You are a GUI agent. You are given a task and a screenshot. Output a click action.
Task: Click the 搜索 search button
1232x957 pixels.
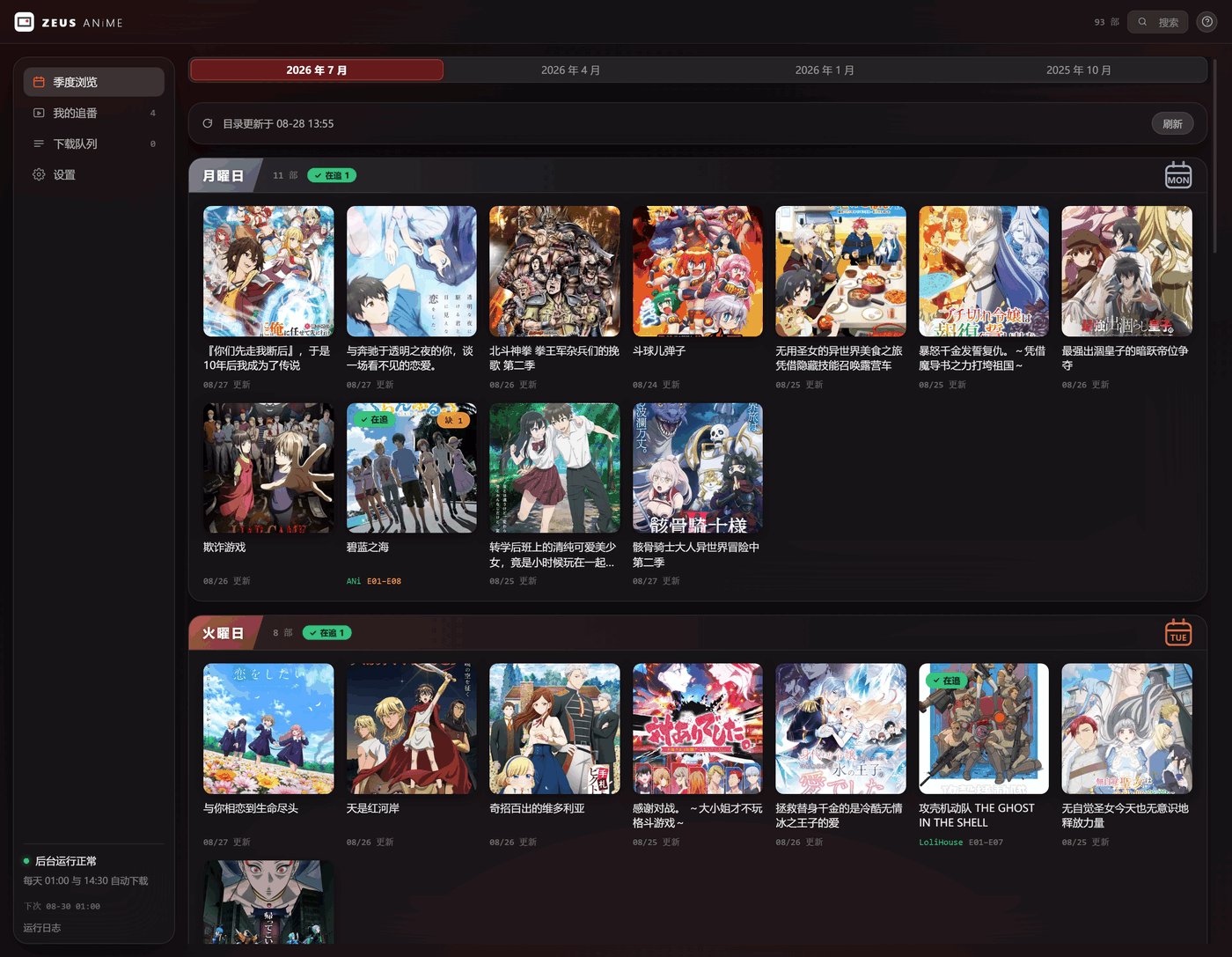[1158, 22]
